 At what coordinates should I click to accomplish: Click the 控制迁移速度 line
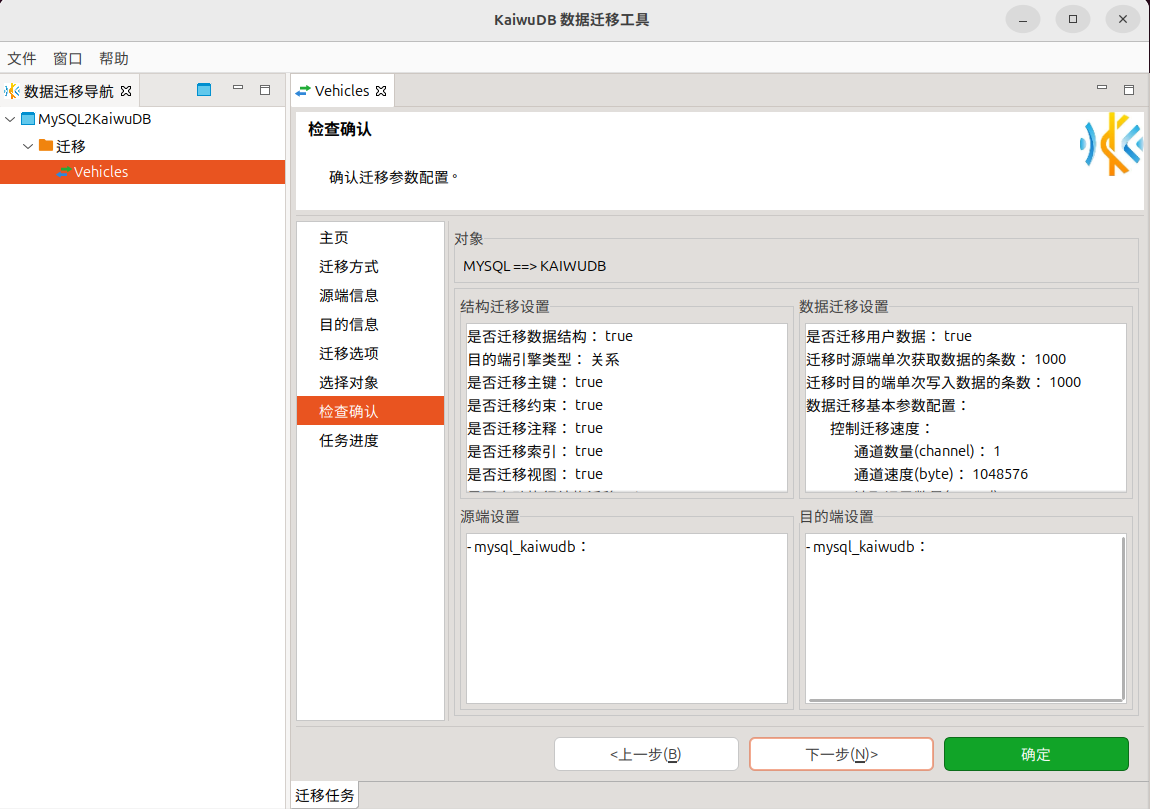tap(880, 428)
